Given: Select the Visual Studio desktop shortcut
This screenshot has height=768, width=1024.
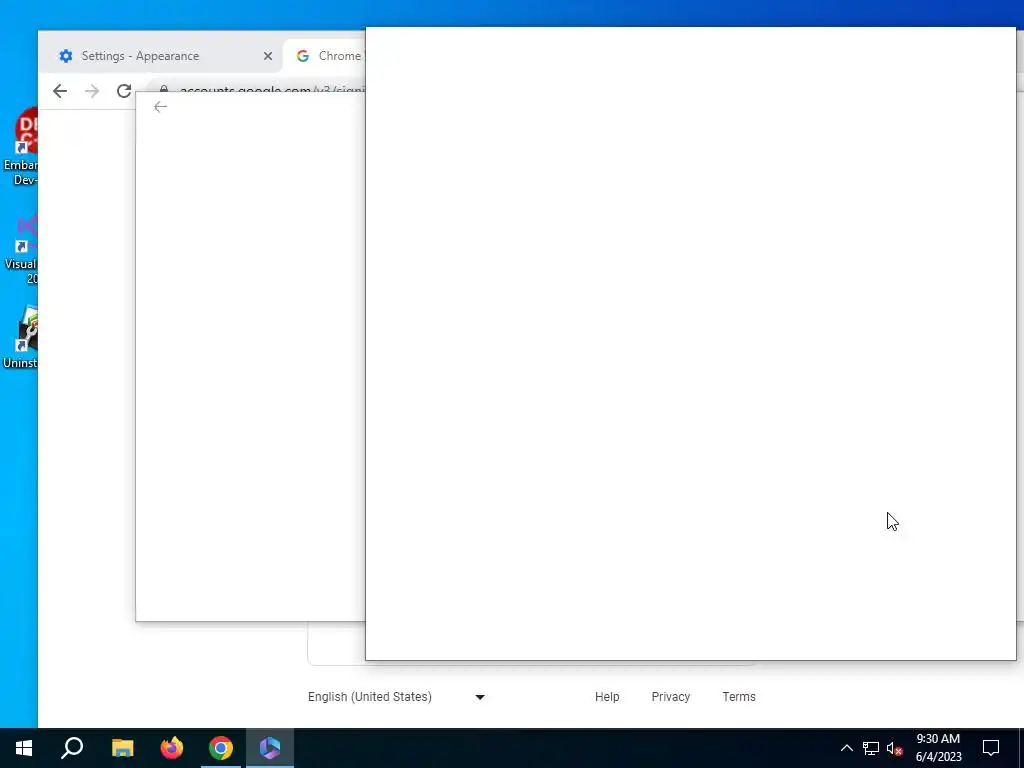Looking at the screenshot, I should 21,249.
